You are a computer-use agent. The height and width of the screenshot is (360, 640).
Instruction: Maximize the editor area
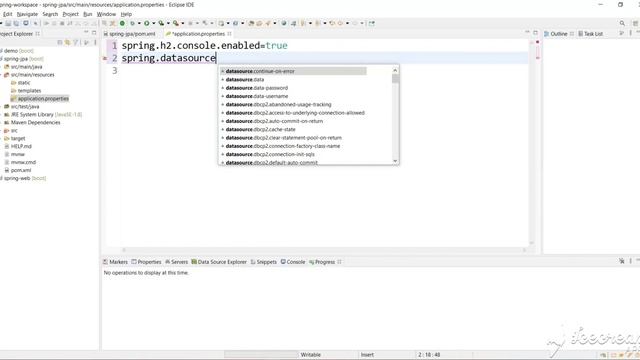click(536, 33)
